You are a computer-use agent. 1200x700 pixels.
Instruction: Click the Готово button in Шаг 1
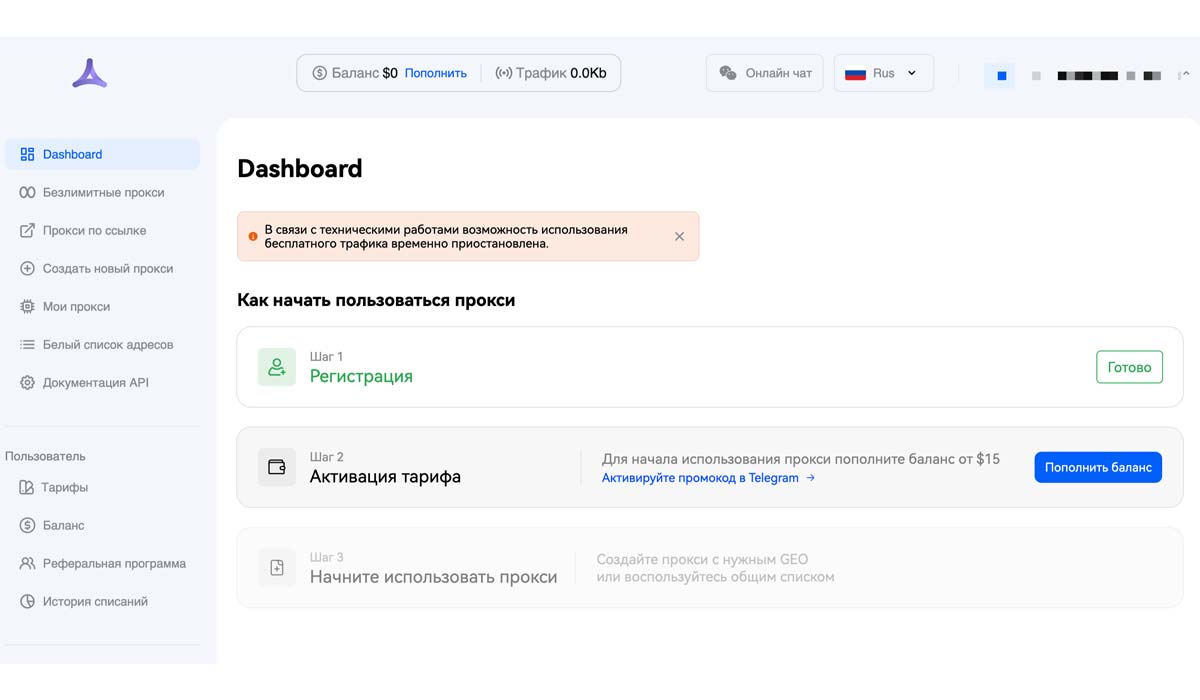(1129, 367)
